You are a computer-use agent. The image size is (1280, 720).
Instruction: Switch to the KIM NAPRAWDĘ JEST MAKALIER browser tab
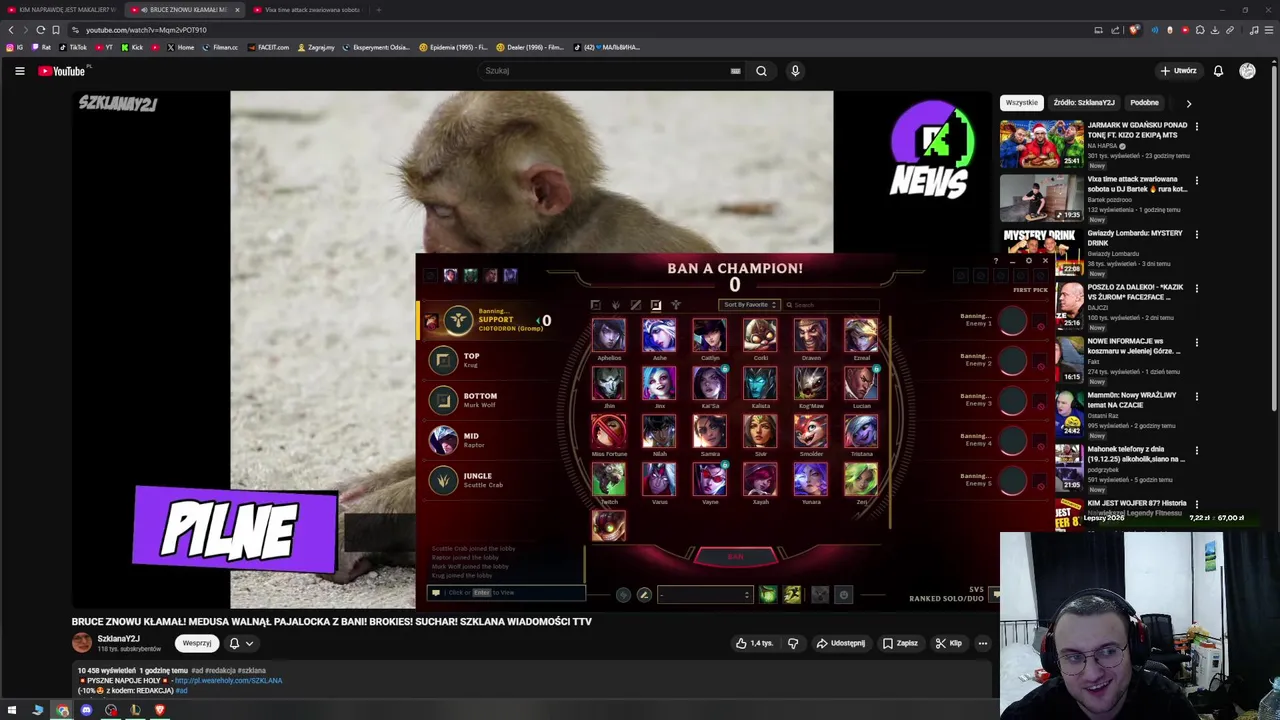pyautogui.click(x=60, y=10)
